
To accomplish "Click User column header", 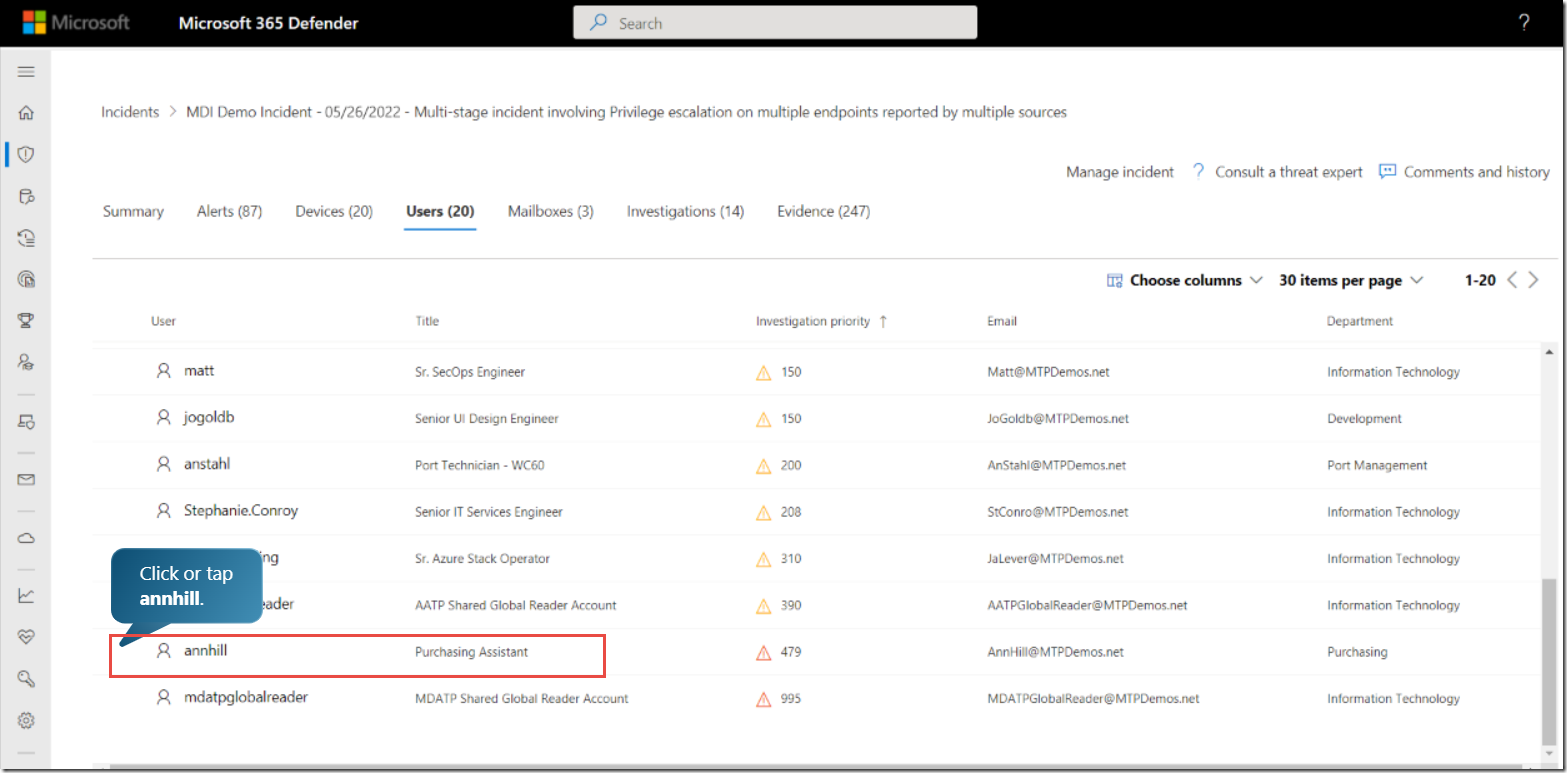I will pyautogui.click(x=163, y=321).
